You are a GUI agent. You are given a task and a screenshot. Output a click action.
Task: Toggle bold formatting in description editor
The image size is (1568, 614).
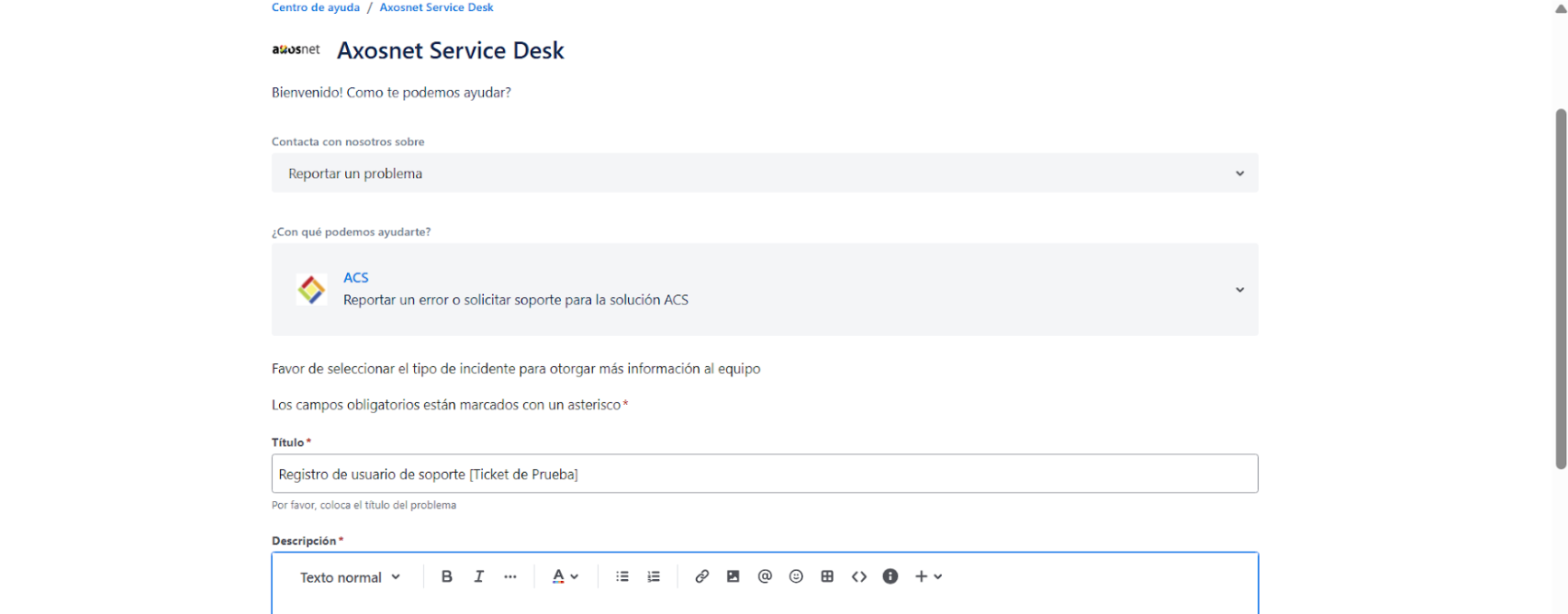[x=447, y=576]
